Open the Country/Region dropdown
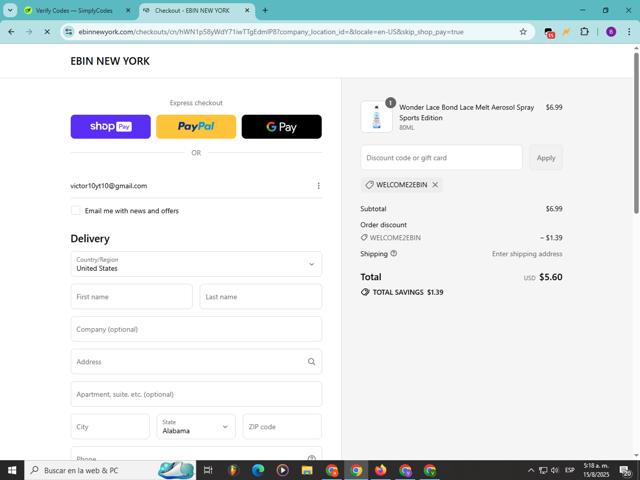 196,264
